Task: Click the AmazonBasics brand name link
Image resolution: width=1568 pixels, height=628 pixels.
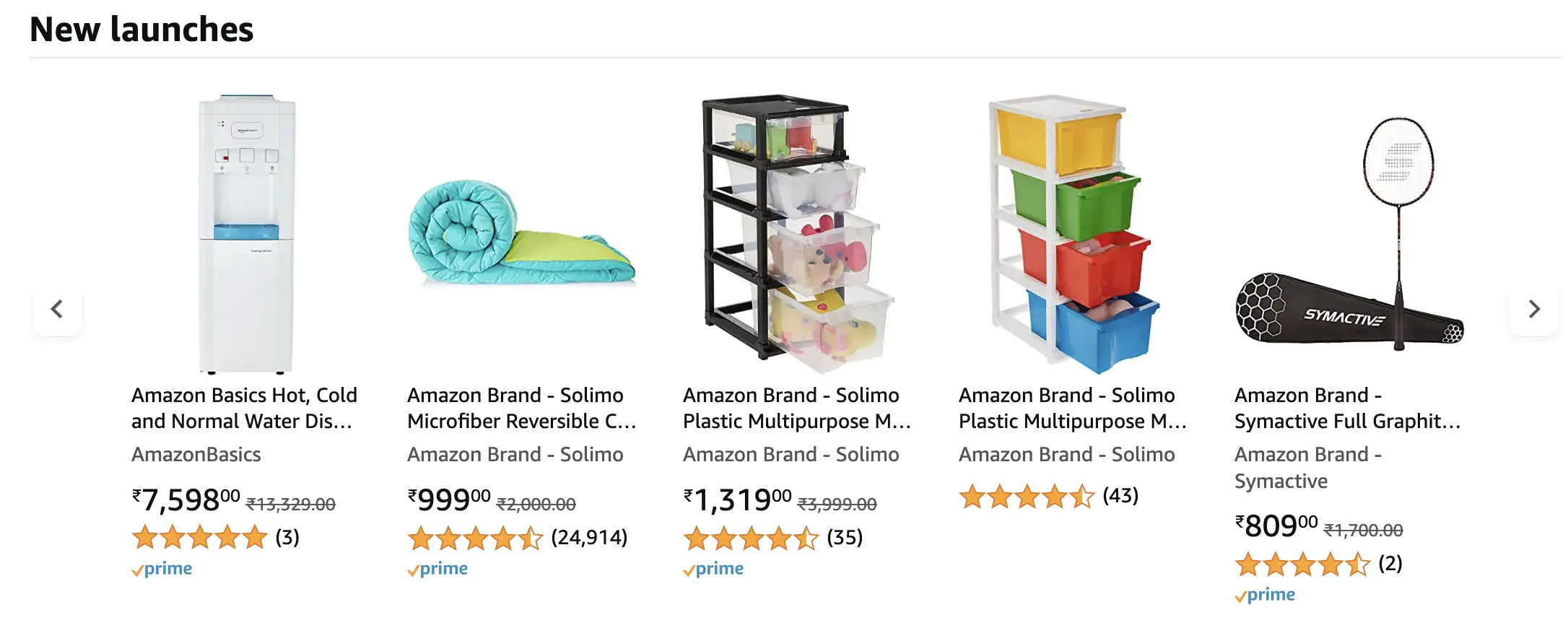Action: click(x=196, y=455)
